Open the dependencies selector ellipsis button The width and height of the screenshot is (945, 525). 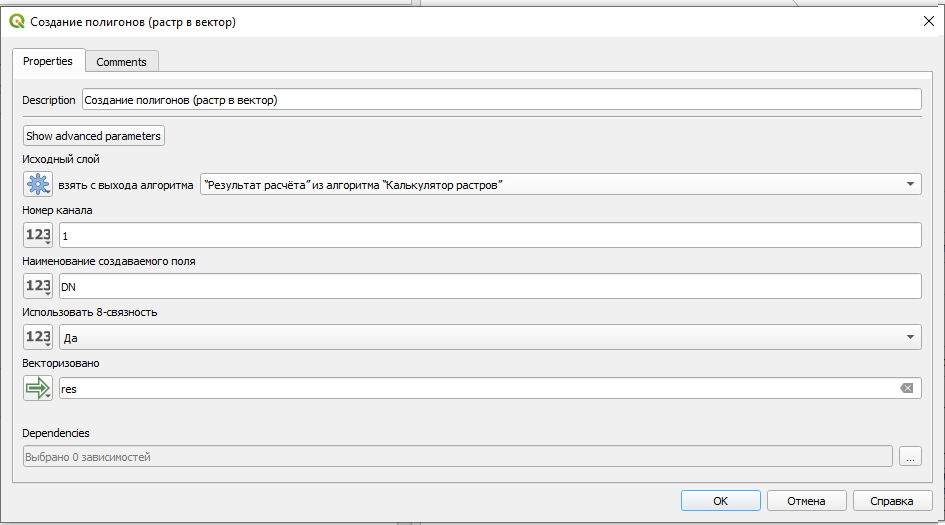(x=910, y=456)
